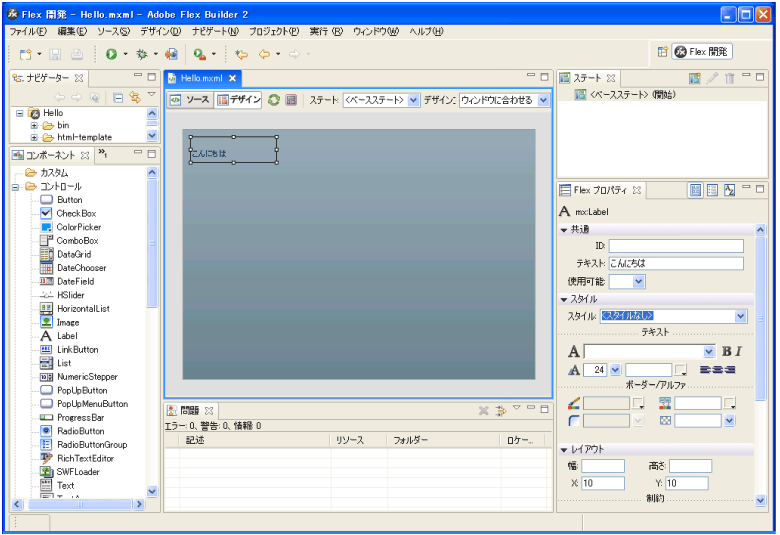Click the RichTextEditor component icon
The image size is (780, 535).
(46, 458)
